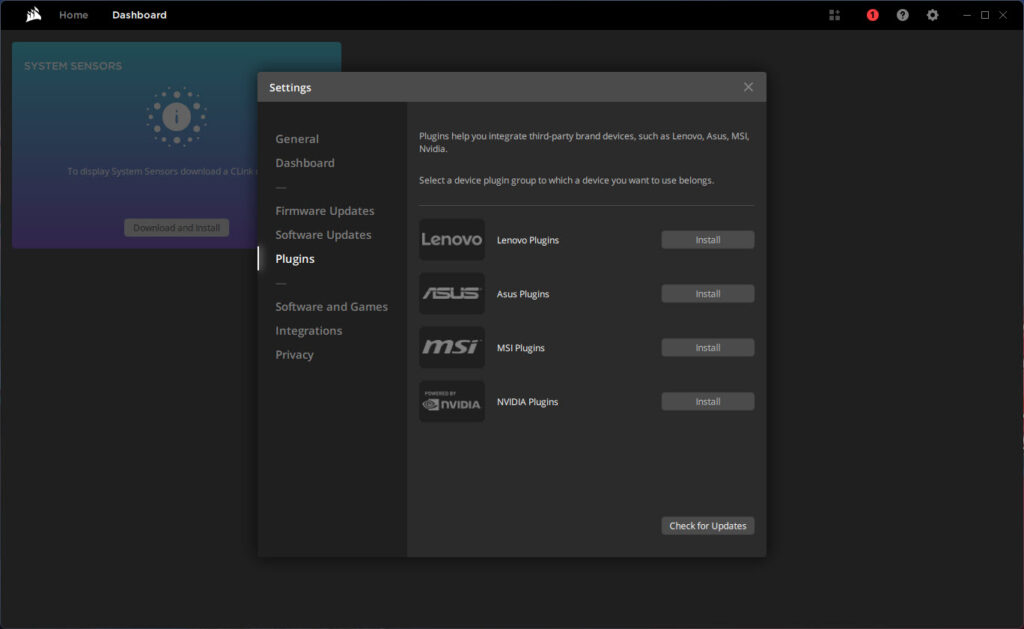
Task: Click the MSI Plugins label
Action: pyautogui.click(x=520, y=347)
